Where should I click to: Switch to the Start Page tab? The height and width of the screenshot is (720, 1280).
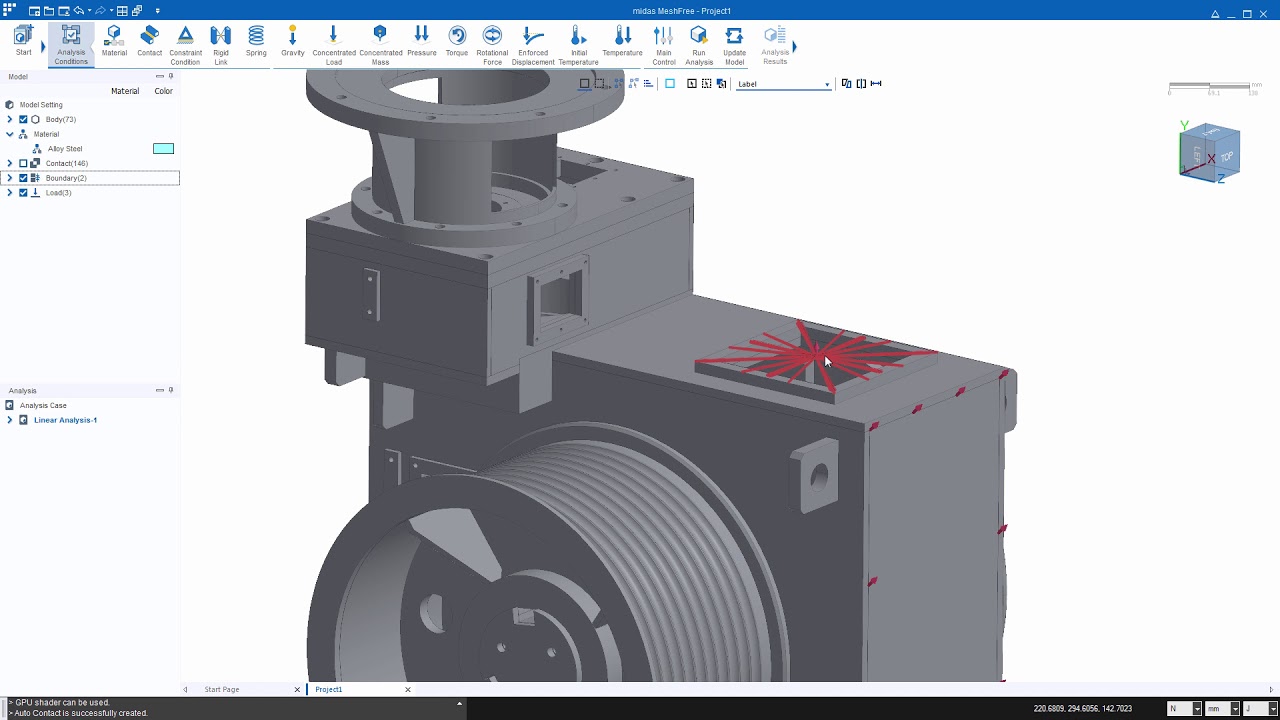(221, 689)
